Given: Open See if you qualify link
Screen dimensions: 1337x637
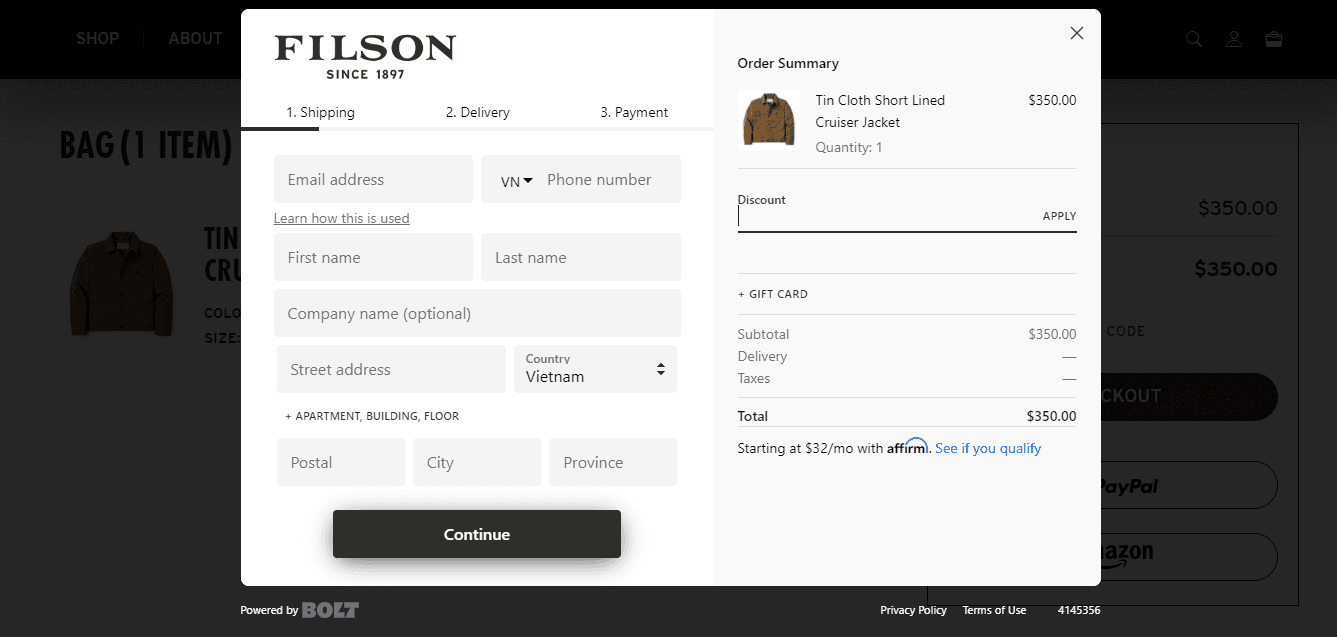Looking at the screenshot, I should tap(988, 448).
